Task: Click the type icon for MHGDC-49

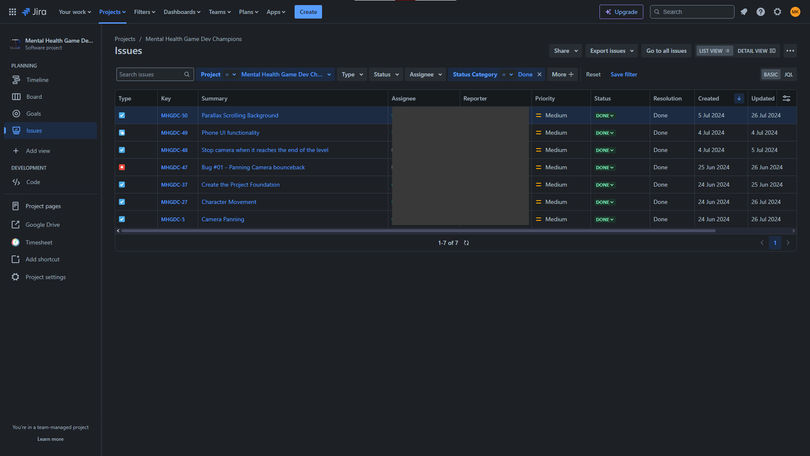Action: [122, 133]
